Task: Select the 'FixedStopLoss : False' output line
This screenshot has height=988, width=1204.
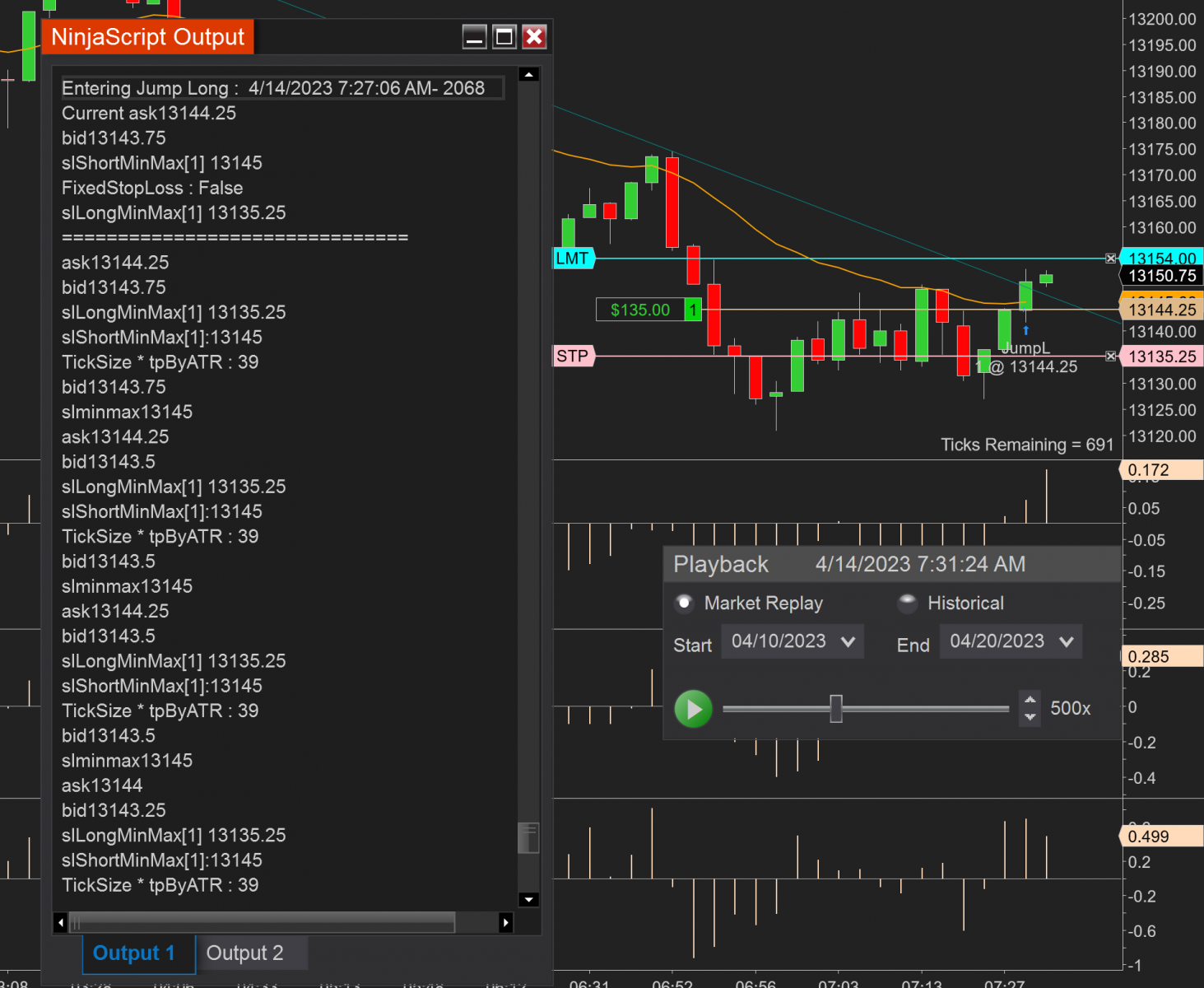Action: [152, 188]
